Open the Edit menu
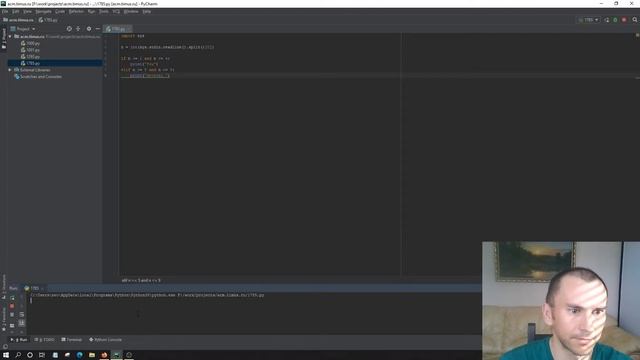The width and height of the screenshot is (640, 360). 16,11
